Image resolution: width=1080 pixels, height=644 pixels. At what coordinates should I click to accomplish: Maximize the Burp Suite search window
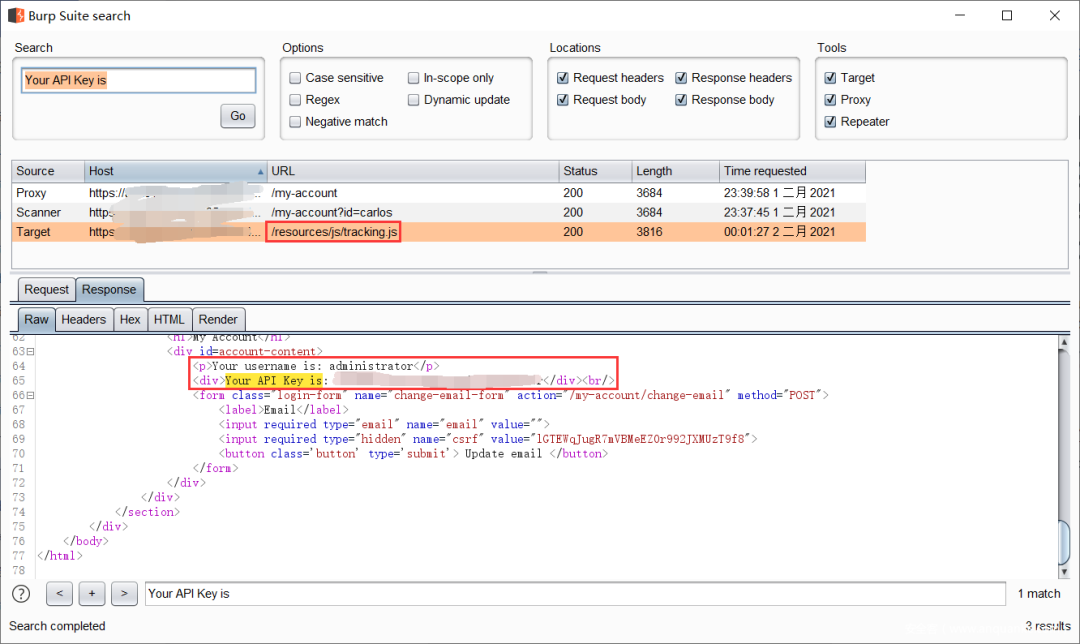1007,15
